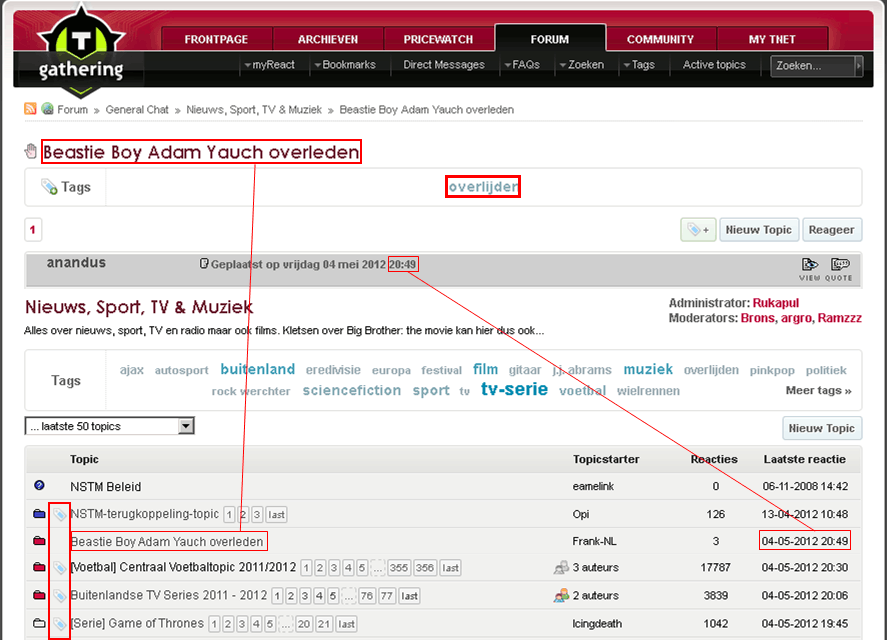Open the buitenland tag
Viewport: 887px width, 641px height.
[257, 369]
